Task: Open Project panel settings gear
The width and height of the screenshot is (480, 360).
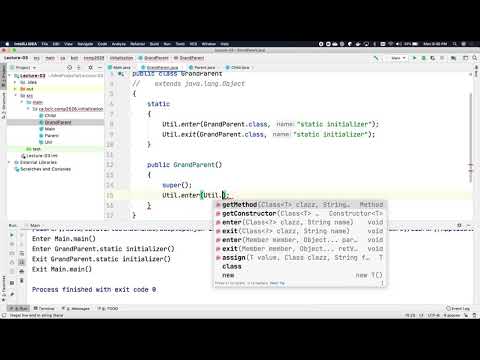Action: (90, 68)
